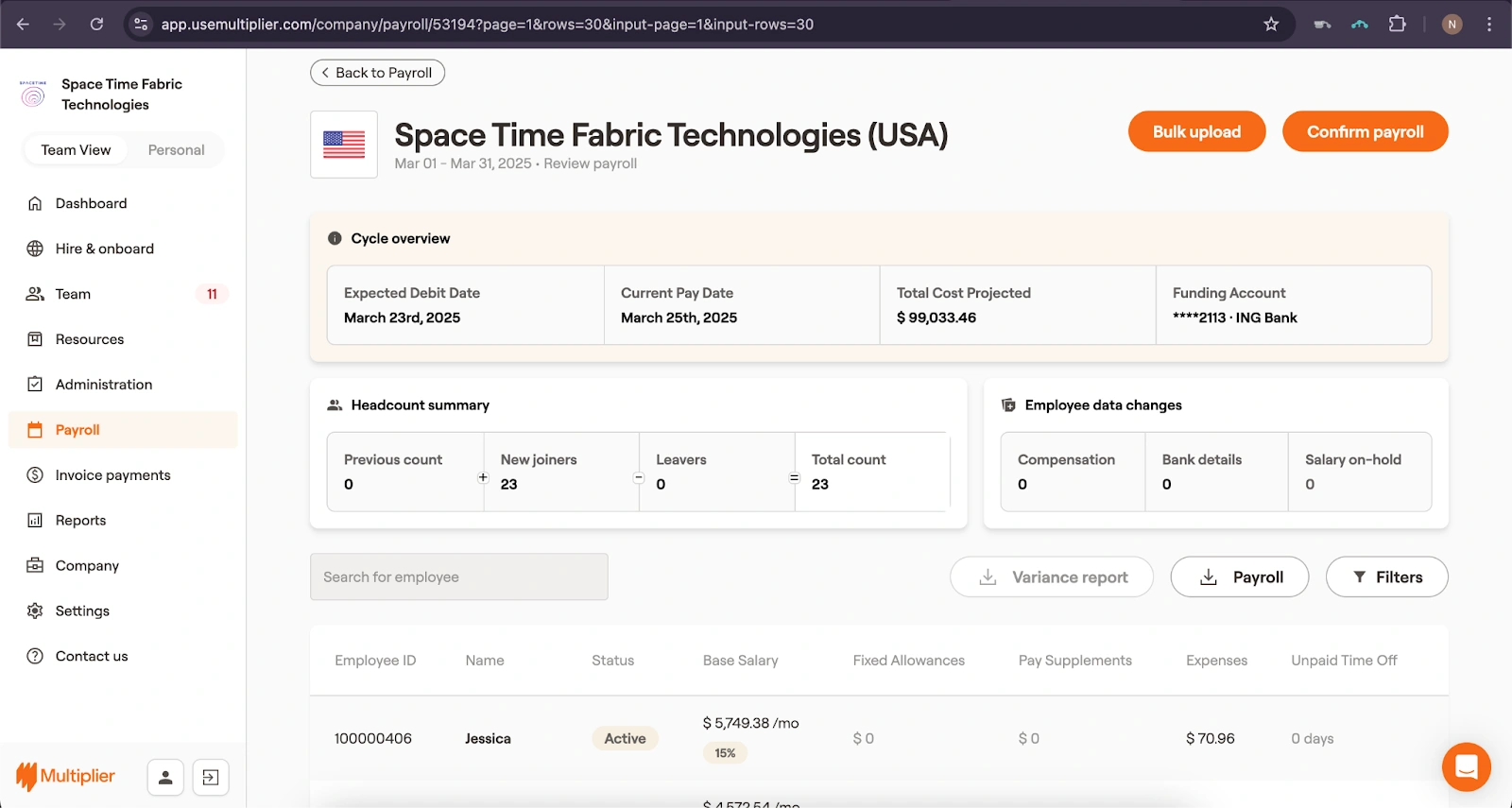
Task: Click the Dashboard home icon
Action: pyautogui.click(x=35, y=203)
